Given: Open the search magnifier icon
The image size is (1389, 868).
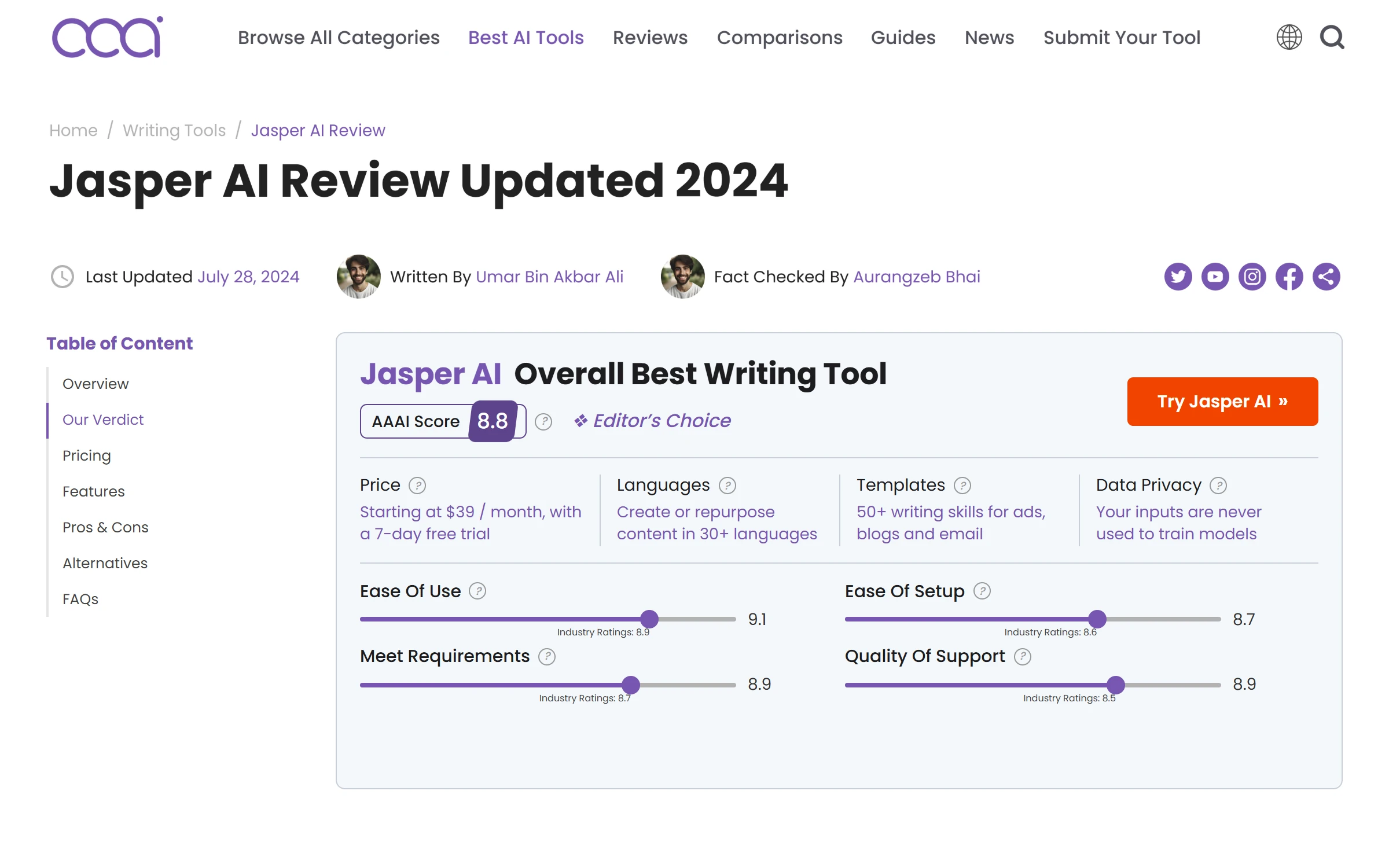Looking at the screenshot, I should 1332,37.
